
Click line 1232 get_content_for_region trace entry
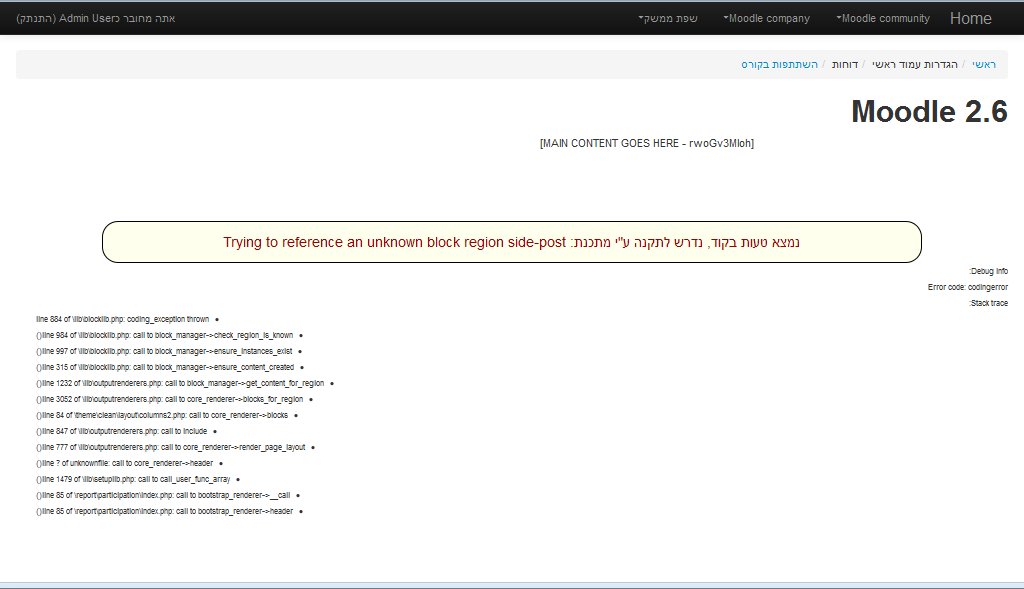click(x=180, y=383)
